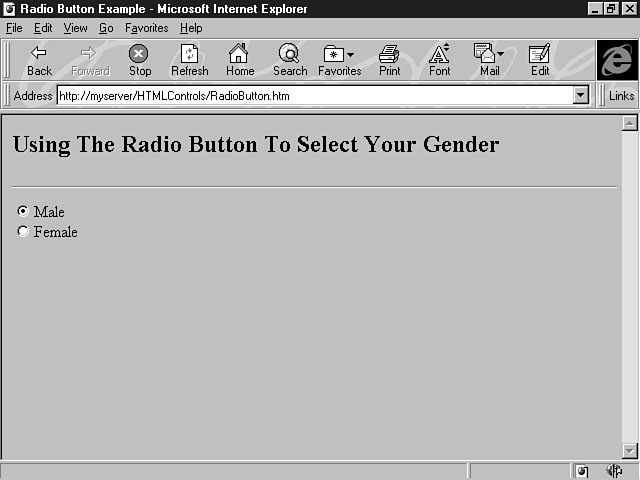
Task: Open page in editor via Edit icon
Action: 539,54
